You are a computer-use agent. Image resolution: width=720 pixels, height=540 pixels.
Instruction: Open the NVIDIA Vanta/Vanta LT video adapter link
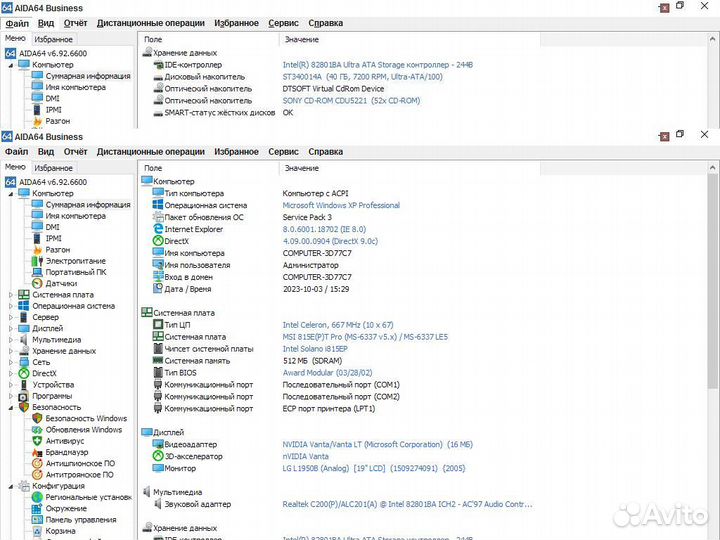(x=377, y=444)
